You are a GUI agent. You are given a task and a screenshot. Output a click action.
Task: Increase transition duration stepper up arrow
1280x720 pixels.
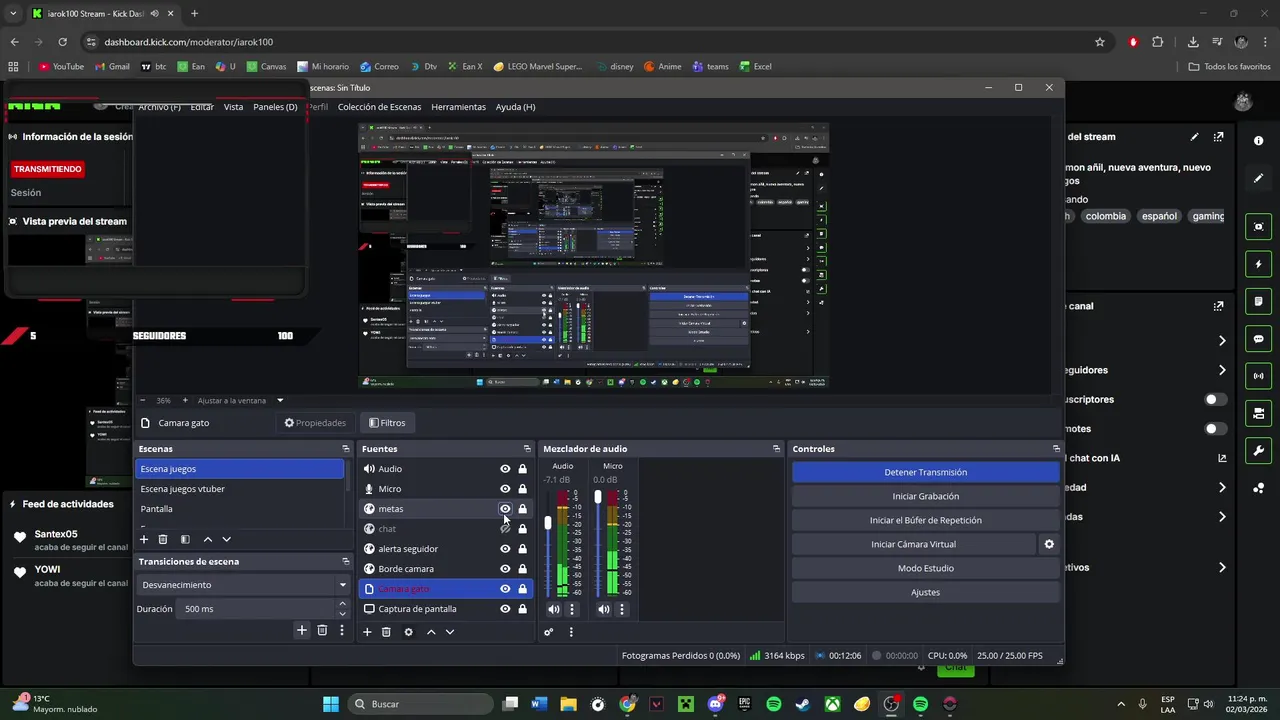click(x=343, y=604)
